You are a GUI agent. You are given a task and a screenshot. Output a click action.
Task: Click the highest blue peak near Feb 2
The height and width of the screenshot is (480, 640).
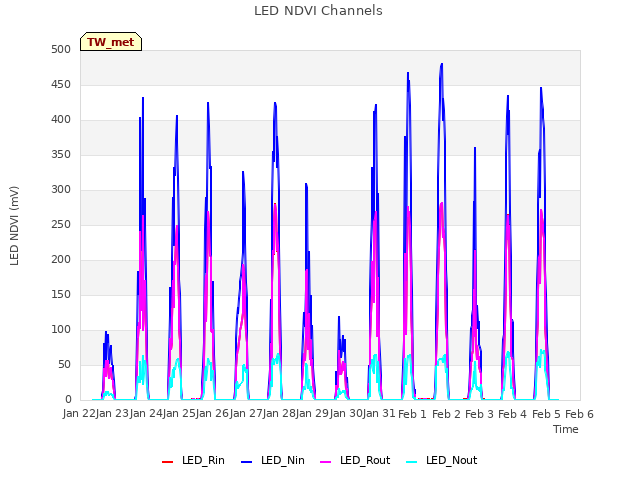tap(442, 64)
